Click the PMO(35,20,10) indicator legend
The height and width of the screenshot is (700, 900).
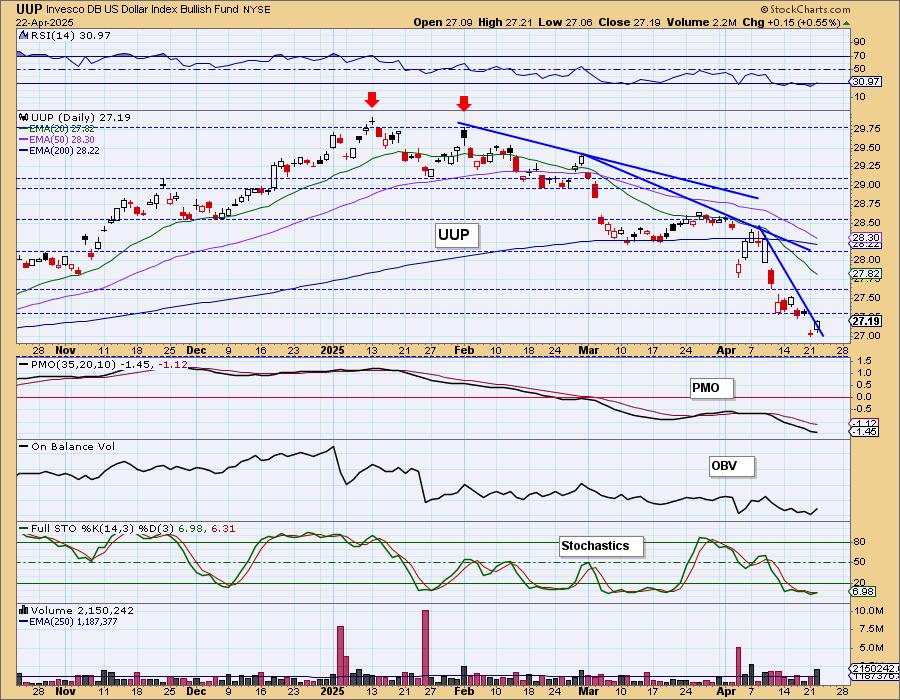(103, 364)
